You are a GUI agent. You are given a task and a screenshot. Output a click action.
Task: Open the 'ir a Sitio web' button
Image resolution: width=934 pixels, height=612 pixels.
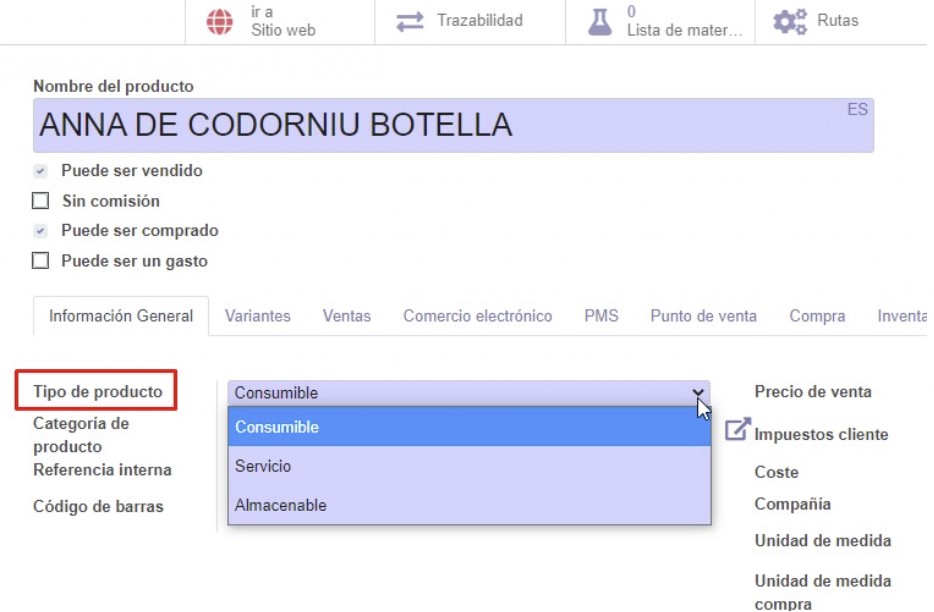[x=280, y=21]
